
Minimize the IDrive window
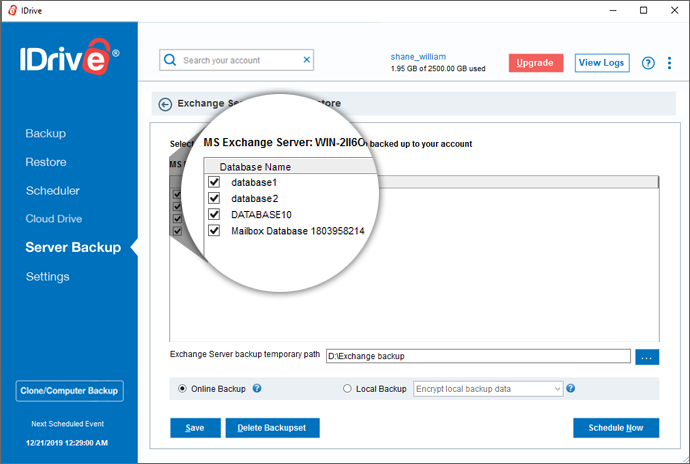[x=613, y=10]
